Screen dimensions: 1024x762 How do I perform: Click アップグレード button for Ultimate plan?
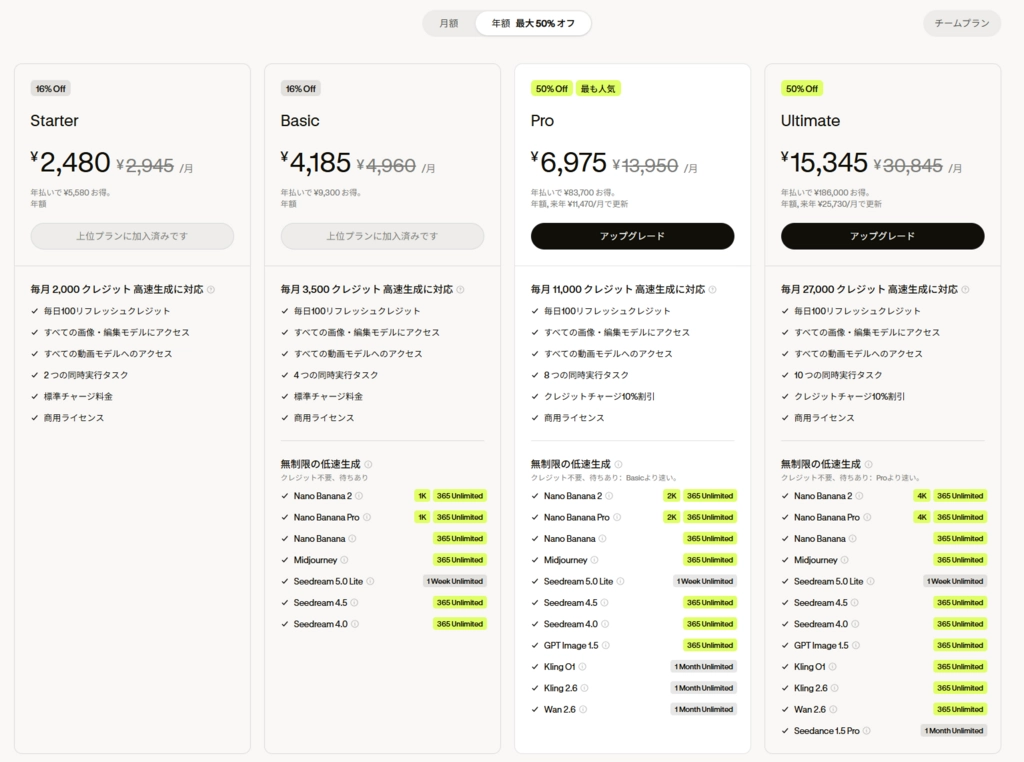point(882,236)
